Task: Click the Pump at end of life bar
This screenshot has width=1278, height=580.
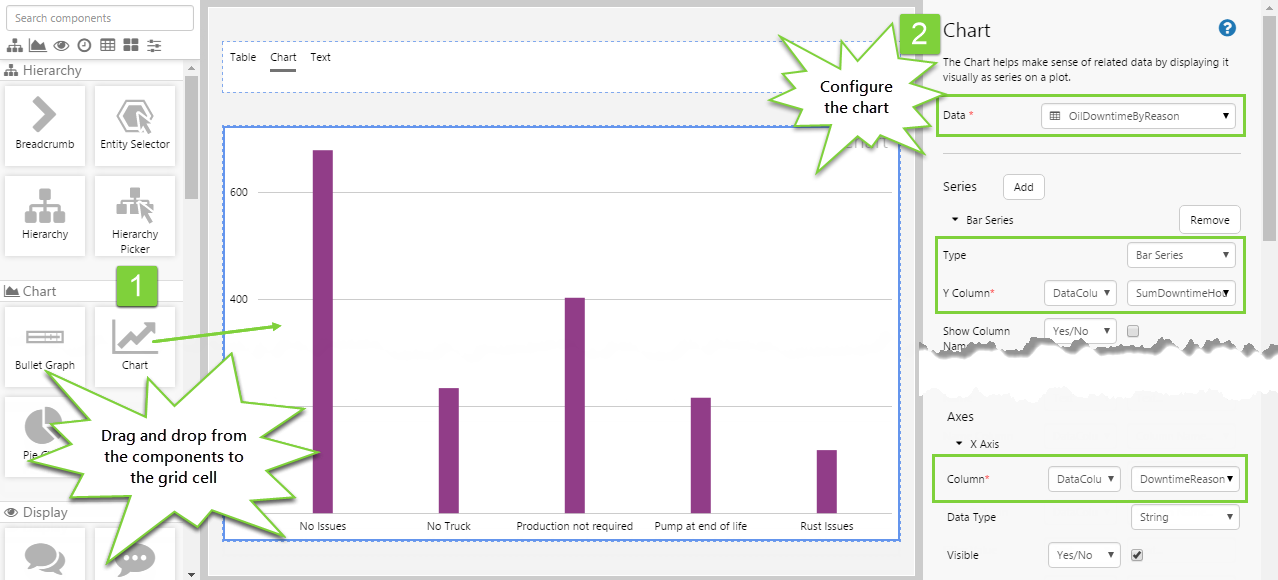Action: [701, 456]
